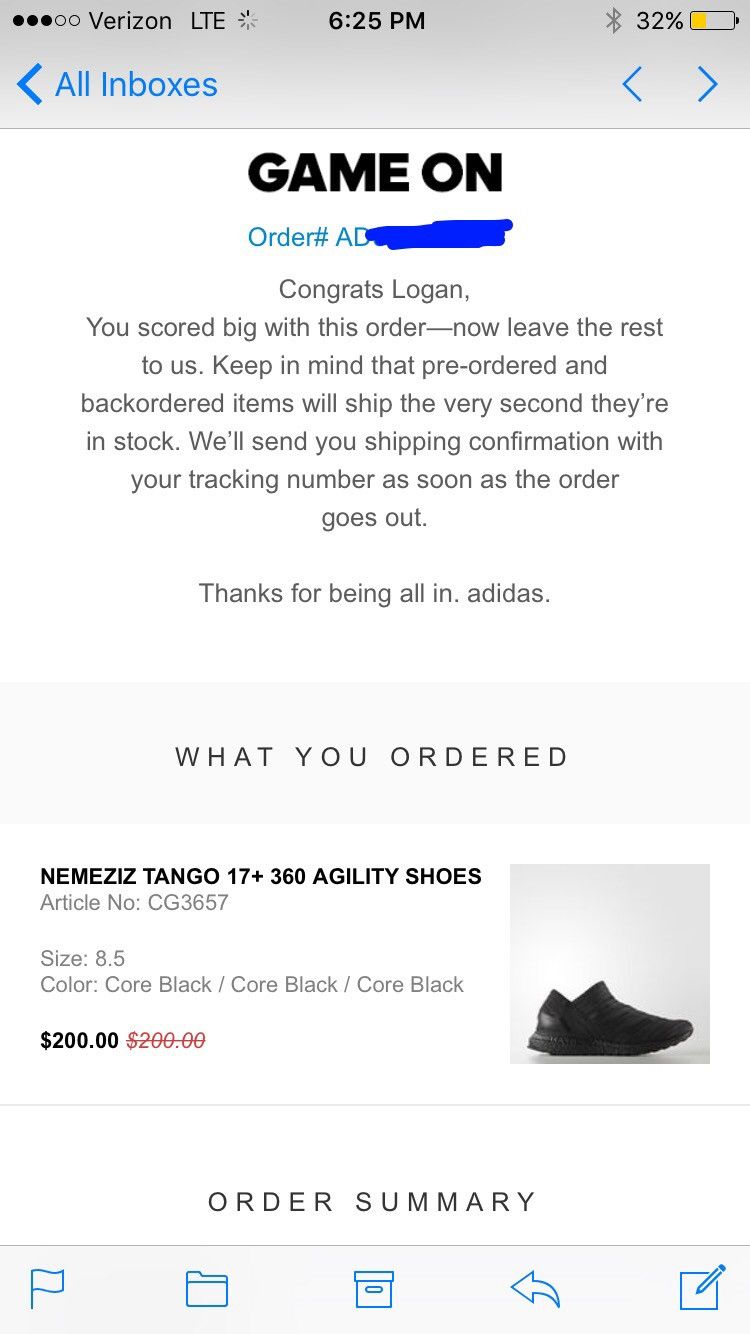750x1334 pixels.
Task: Archive this order confirmation email
Action: point(374,1288)
